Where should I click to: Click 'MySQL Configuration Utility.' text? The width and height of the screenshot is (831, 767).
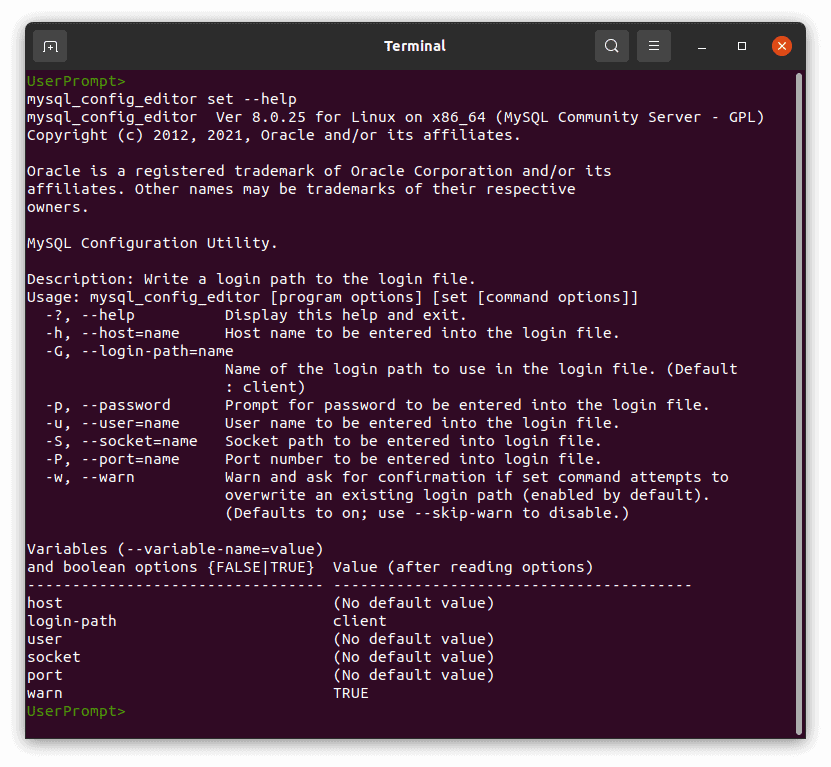click(x=152, y=243)
